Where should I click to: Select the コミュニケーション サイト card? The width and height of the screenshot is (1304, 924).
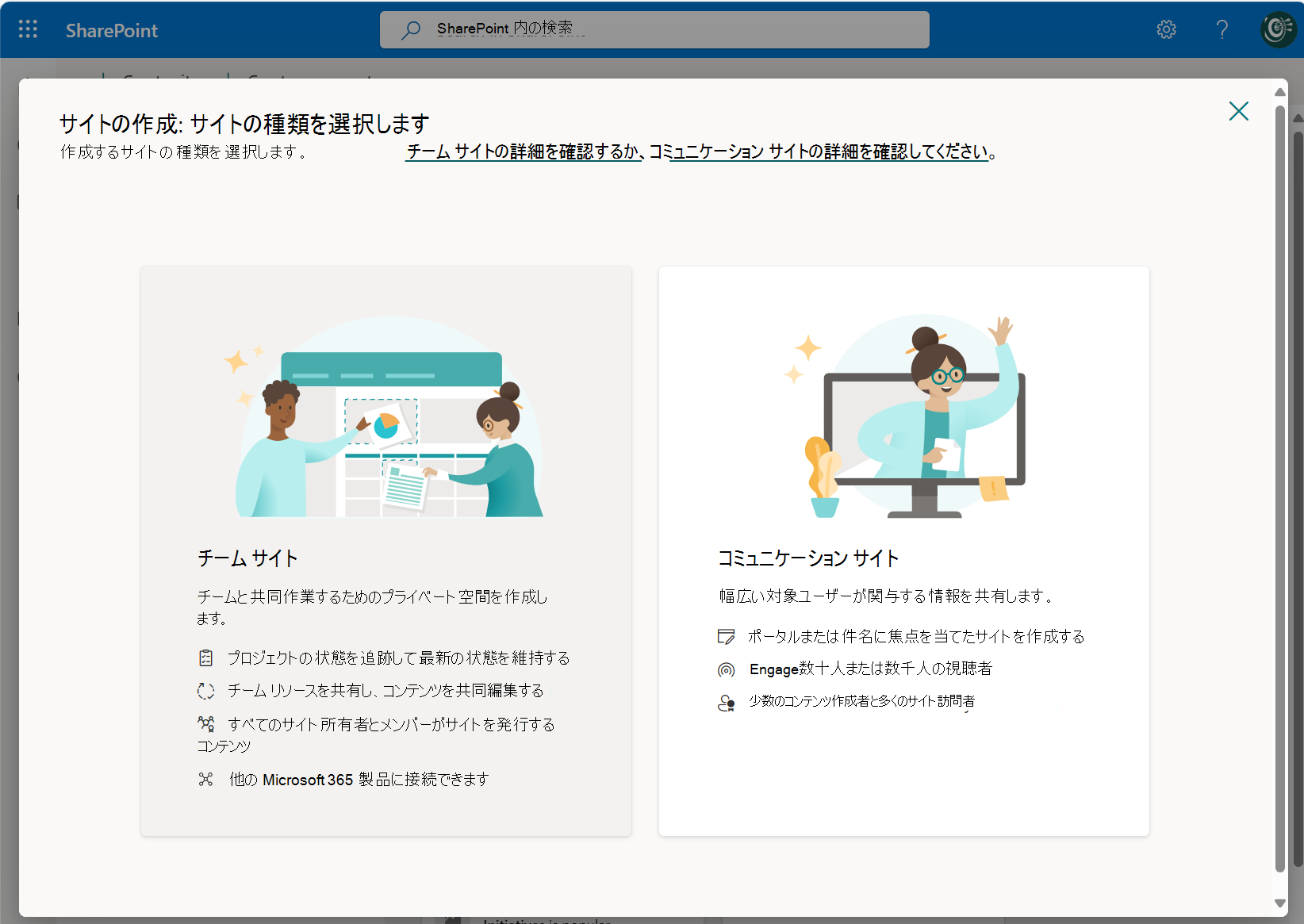903,550
